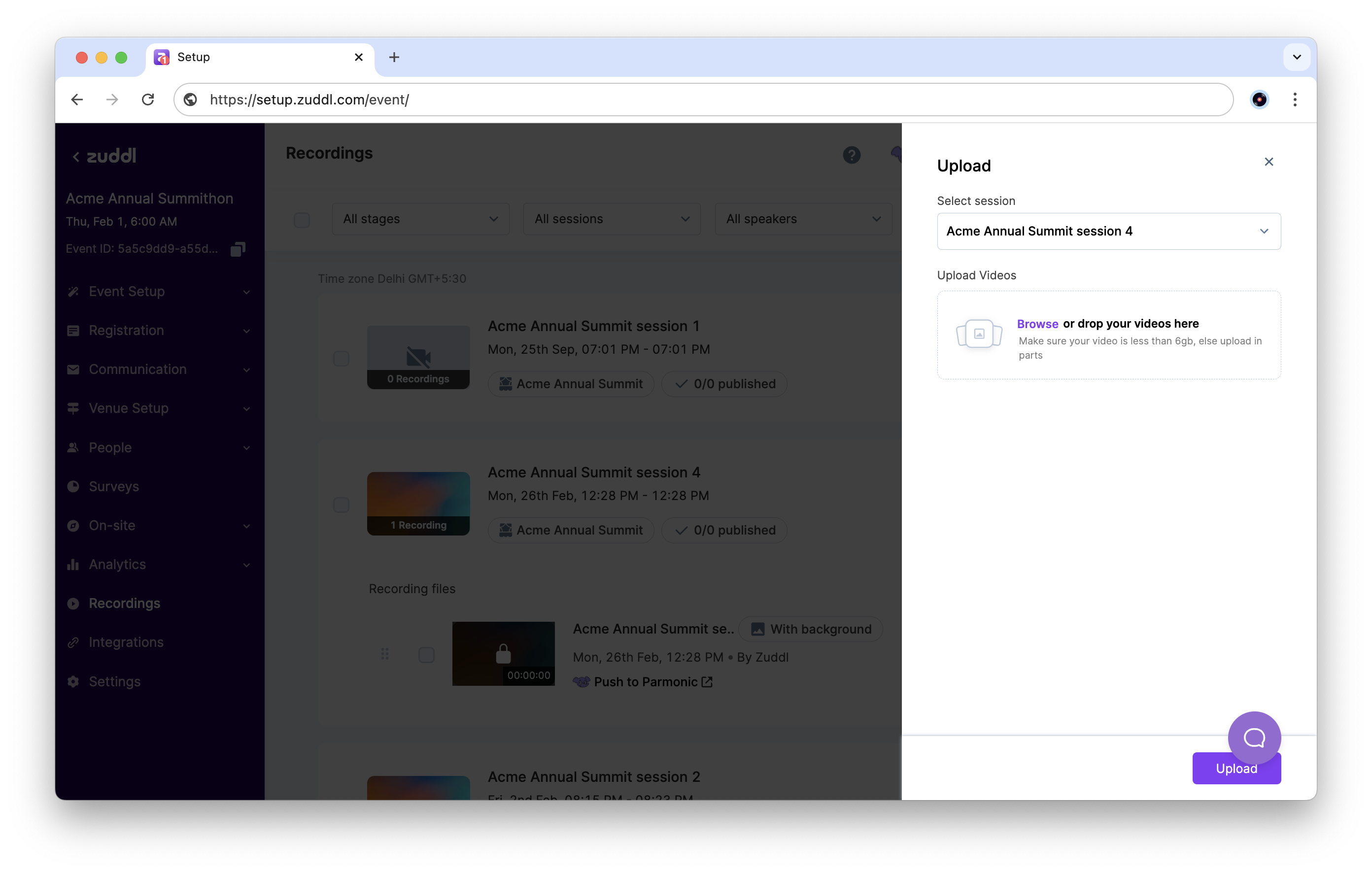Open the browser three-dot menu
The image size is (1372, 873).
(x=1295, y=100)
